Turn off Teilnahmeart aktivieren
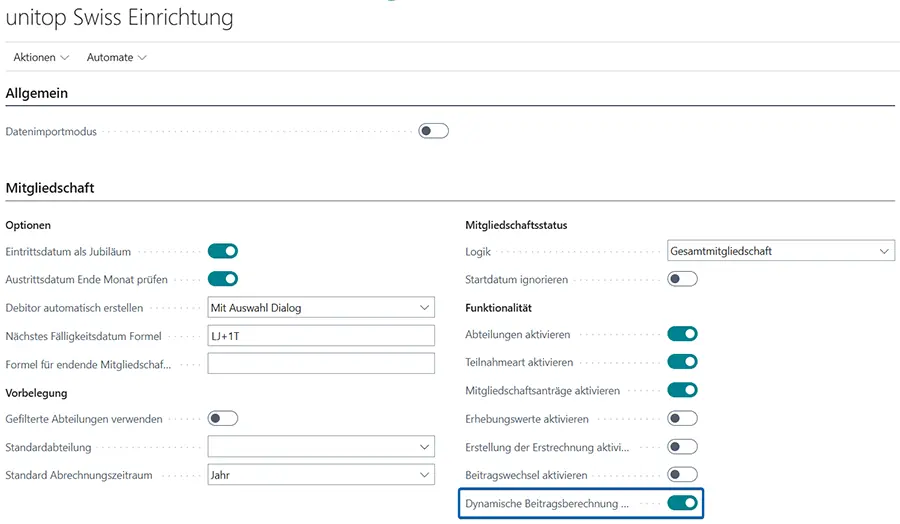This screenshot has width=900, height=524. pyautogui.click(x=682, y=362)
